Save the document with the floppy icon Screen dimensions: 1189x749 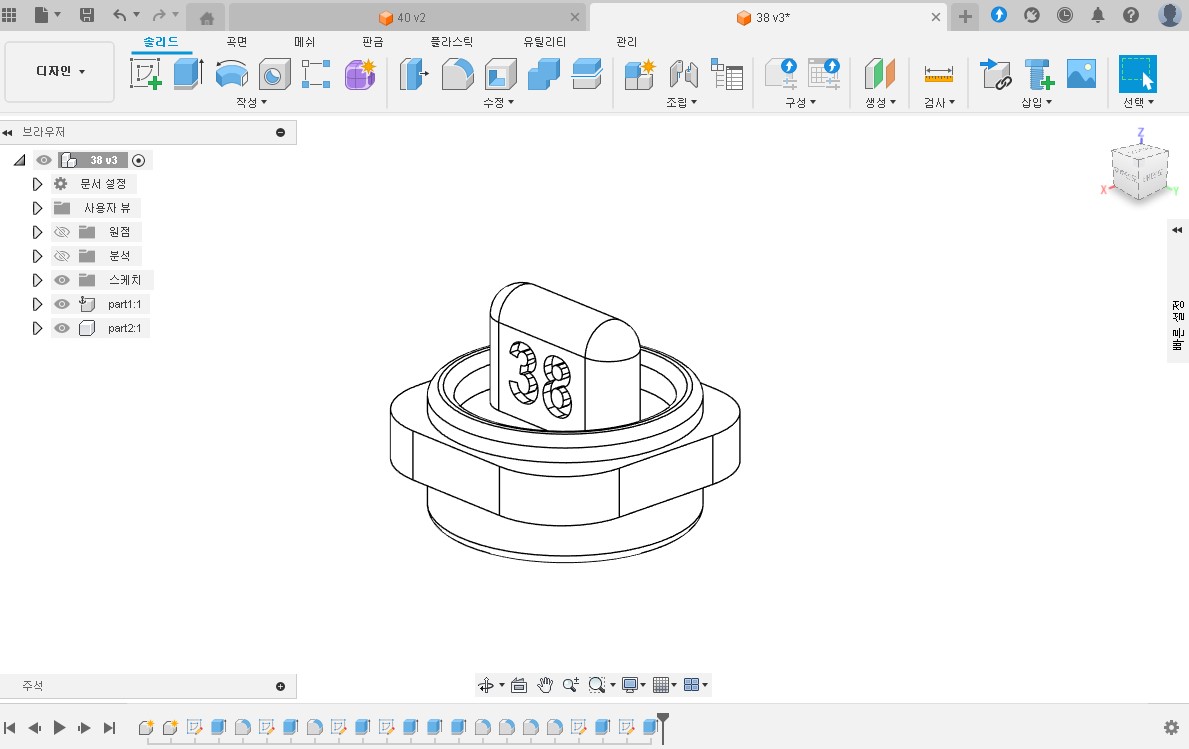(x=87, y=15)
